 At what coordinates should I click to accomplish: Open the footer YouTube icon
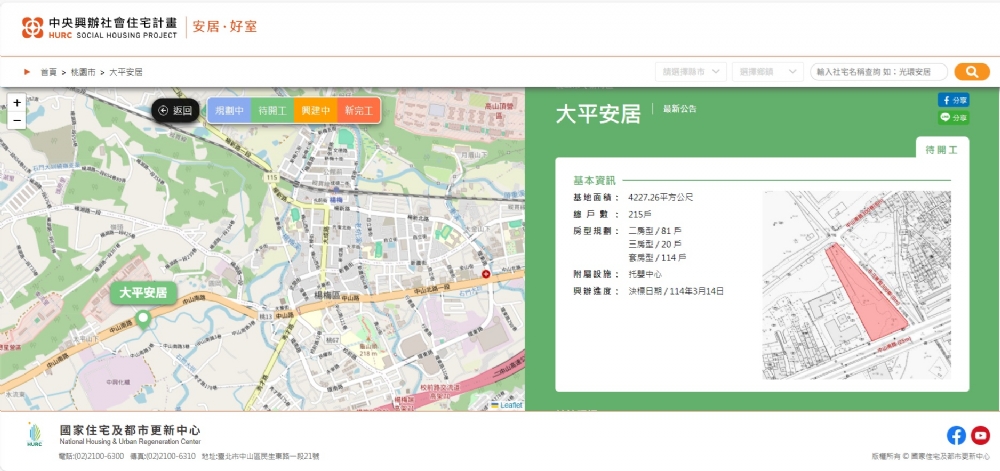[x=980, y=435]
